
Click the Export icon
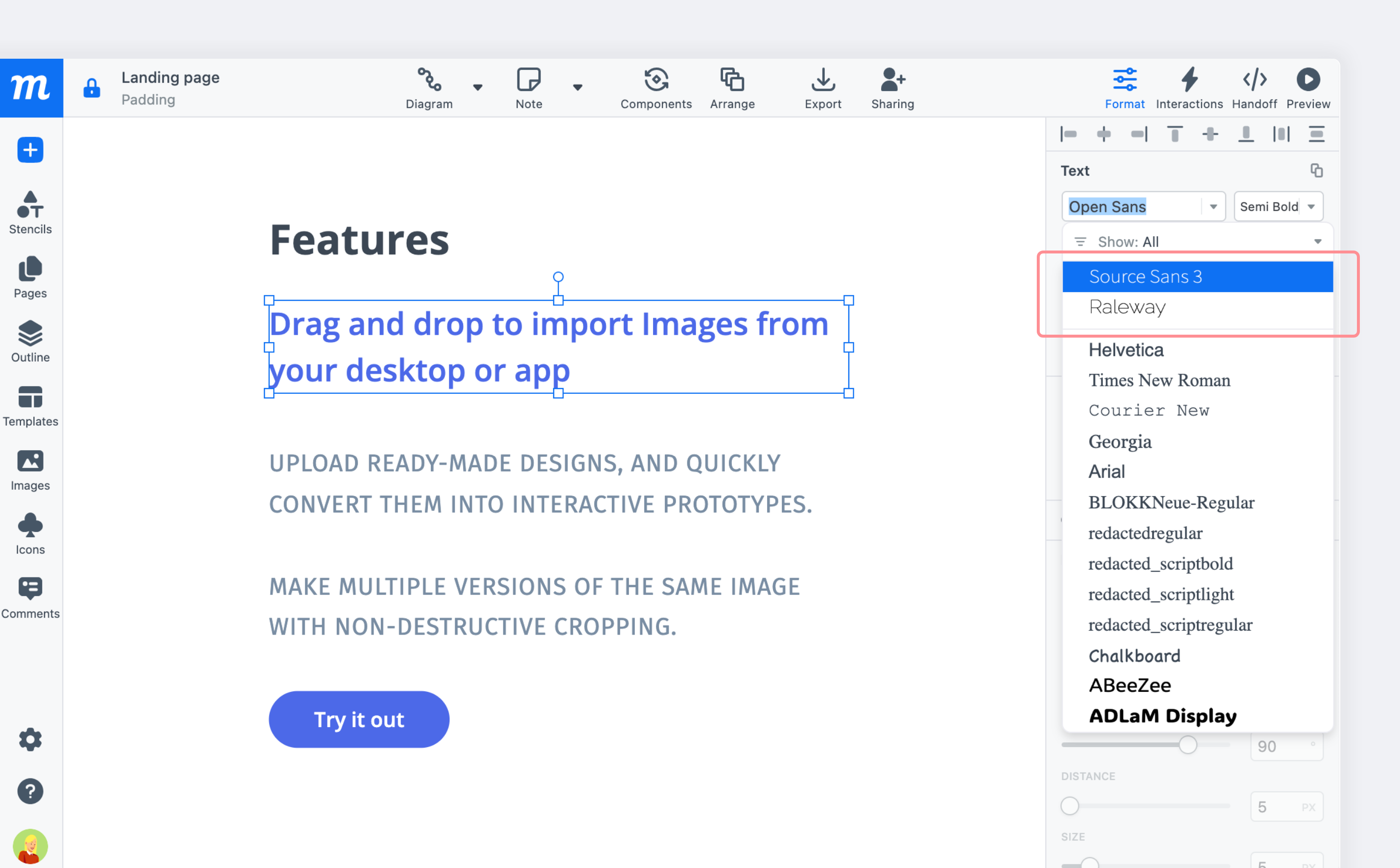tap(823, 88)
